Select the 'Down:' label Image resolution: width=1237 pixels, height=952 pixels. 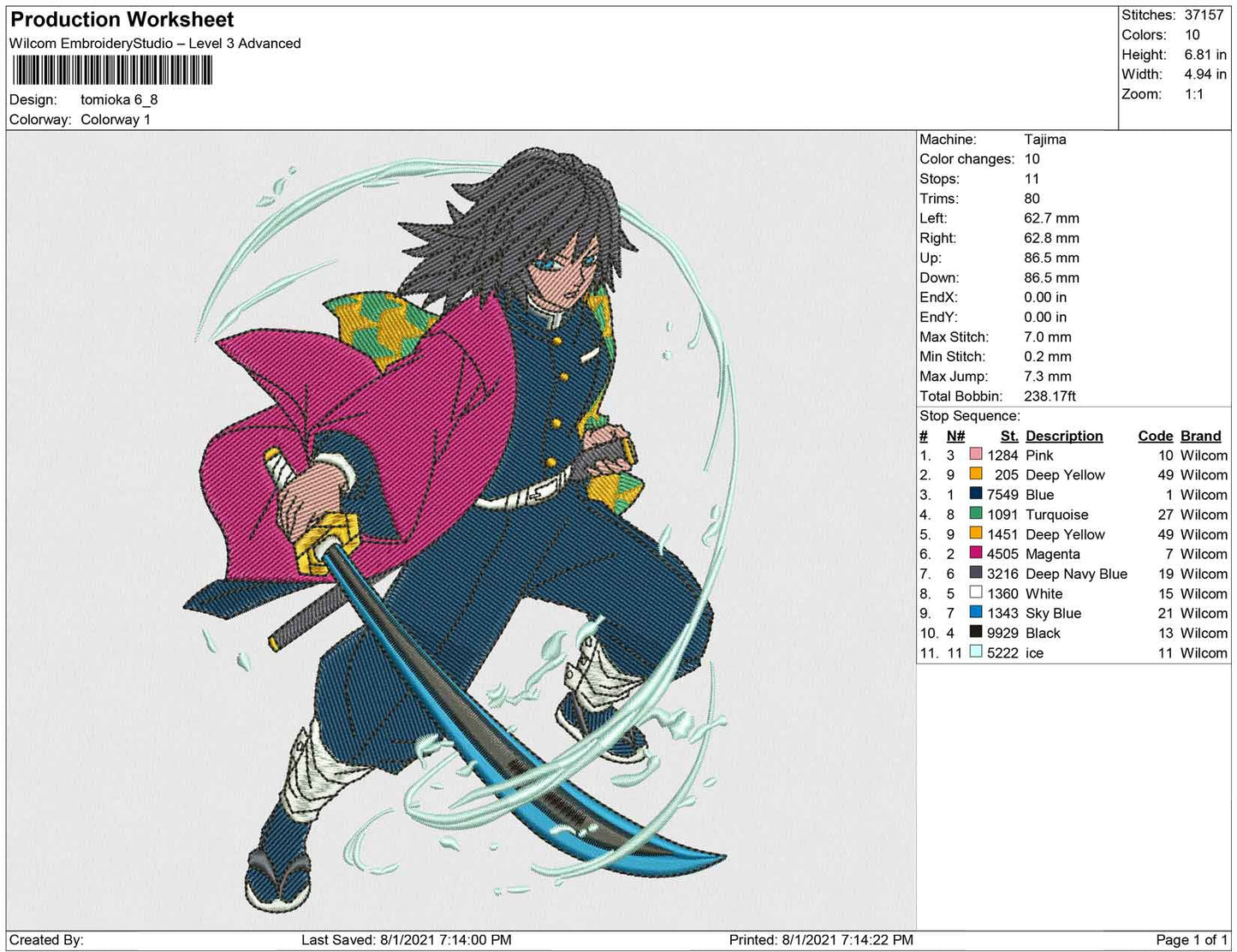pyautogui.click(x=940, y=277)
